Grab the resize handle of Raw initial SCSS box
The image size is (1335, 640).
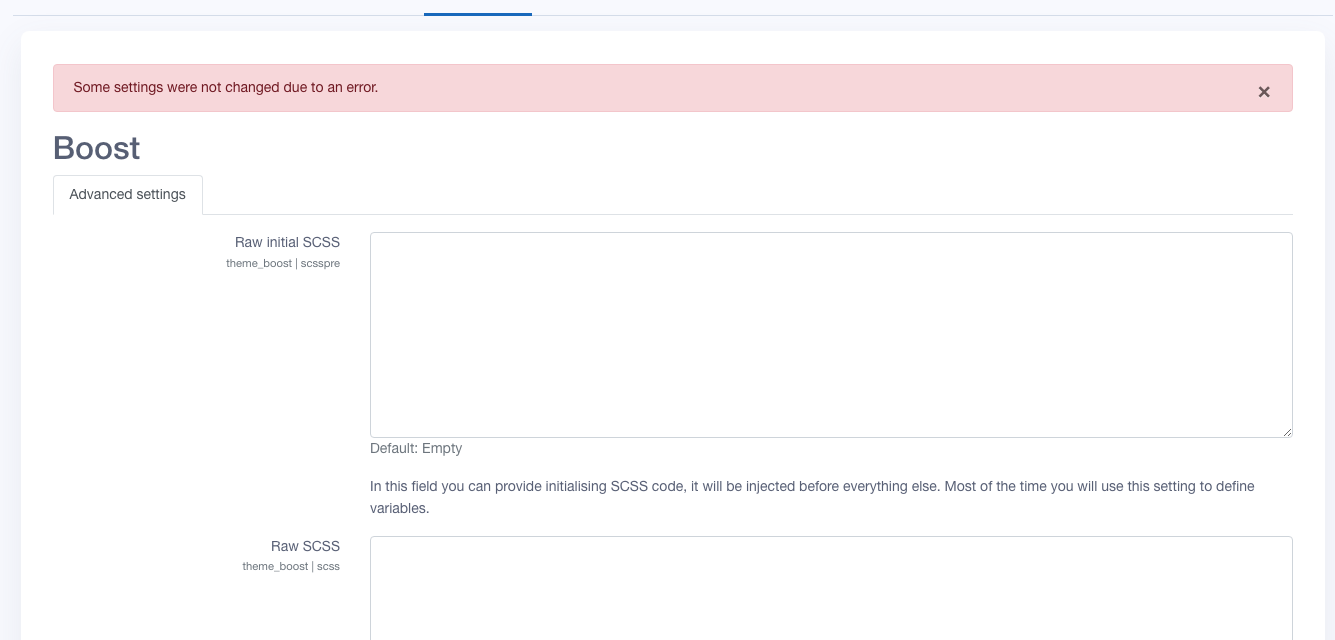point(1286,431)
